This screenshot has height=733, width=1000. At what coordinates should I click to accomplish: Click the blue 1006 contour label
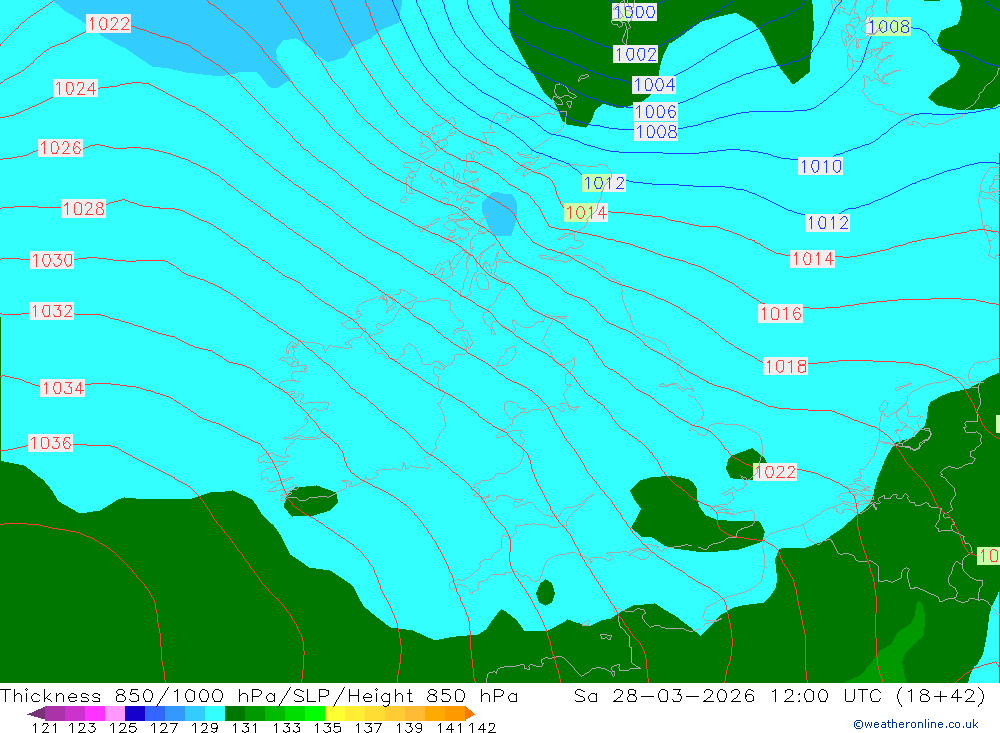pos(655,112)
